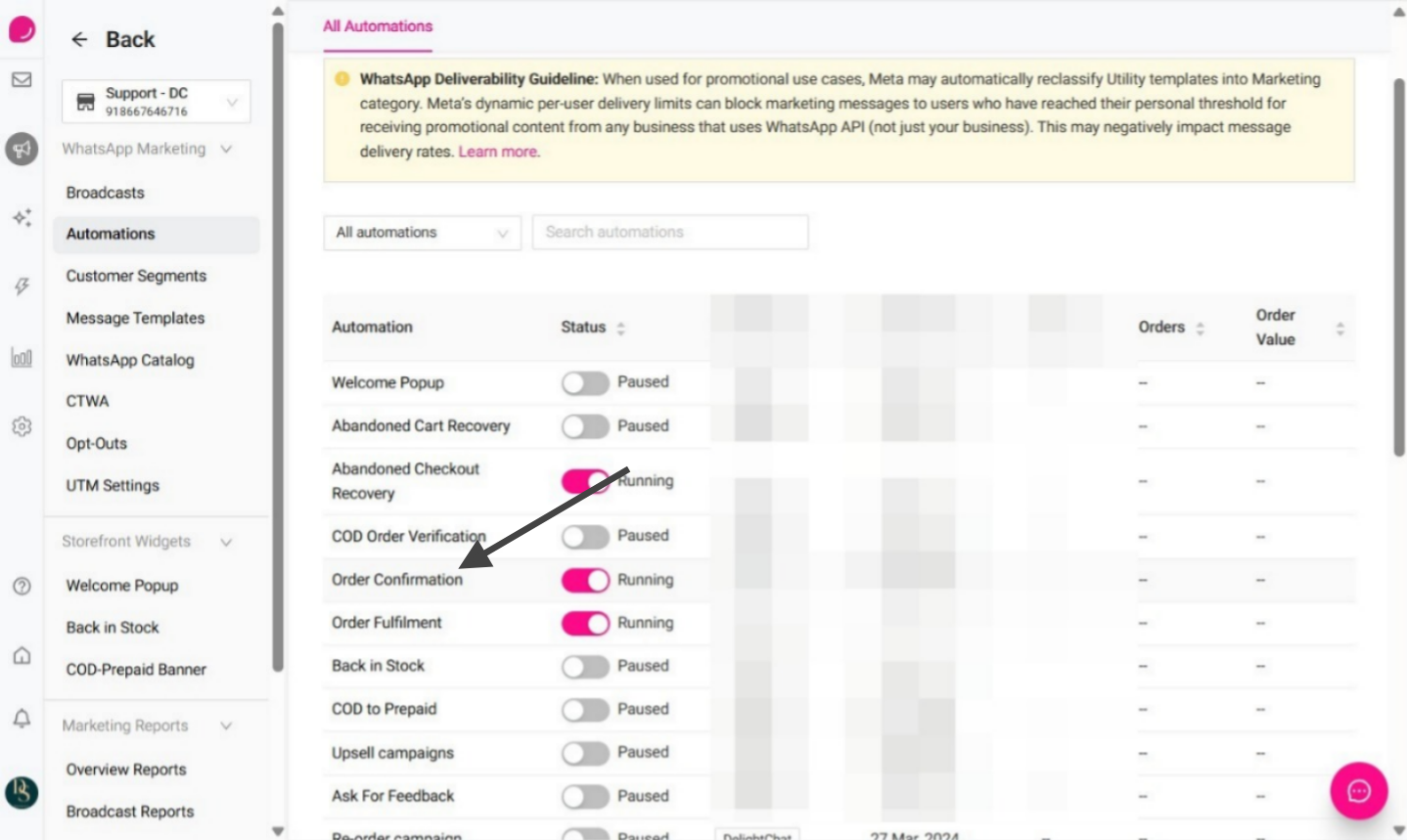Open the help question mark icon
1407x840 pixels.
point(22,586)
